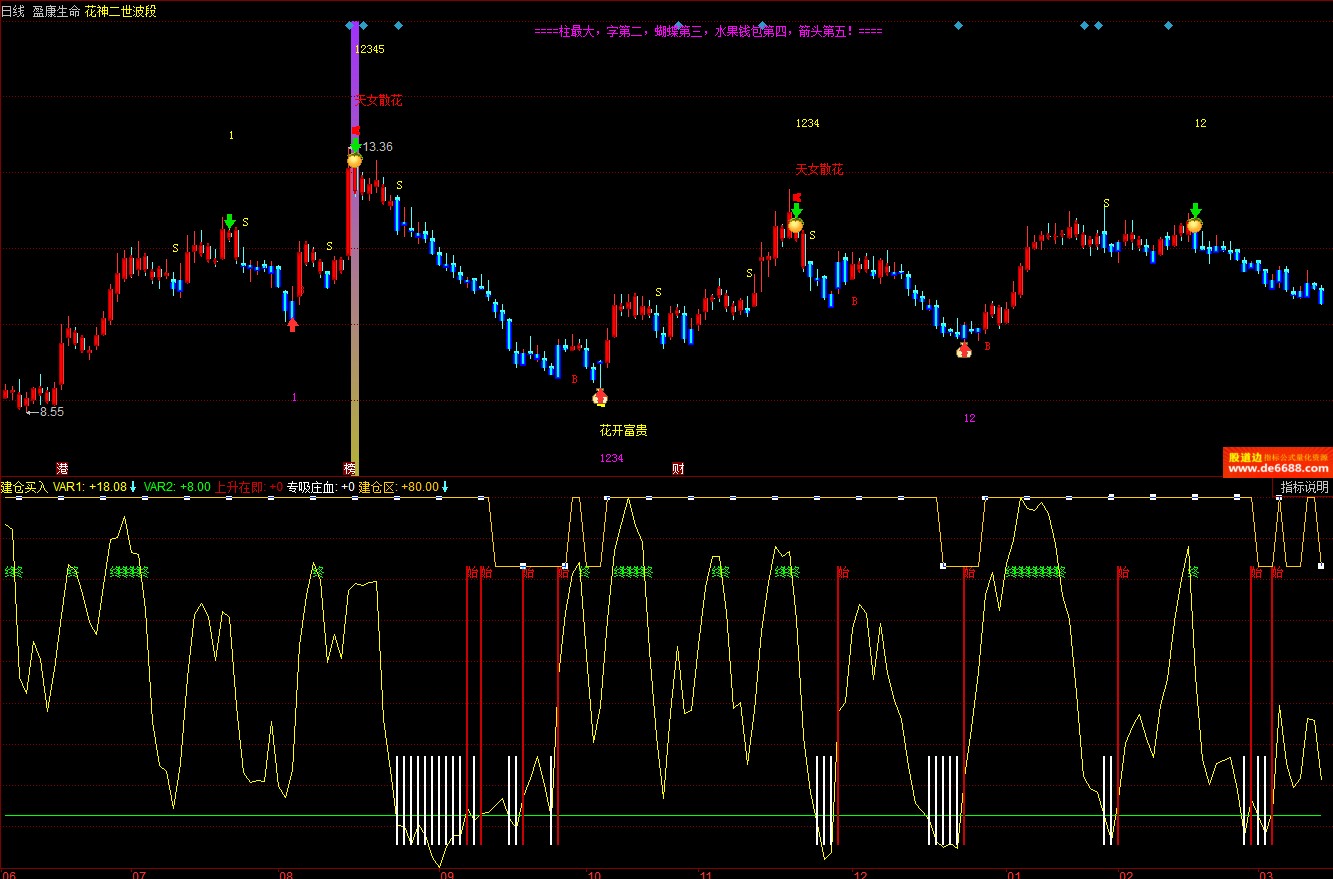Open the www.de6688.com watermark link
This screenshot has width=1333, height=879.
pyautogui.click(x=1277, y=468)
